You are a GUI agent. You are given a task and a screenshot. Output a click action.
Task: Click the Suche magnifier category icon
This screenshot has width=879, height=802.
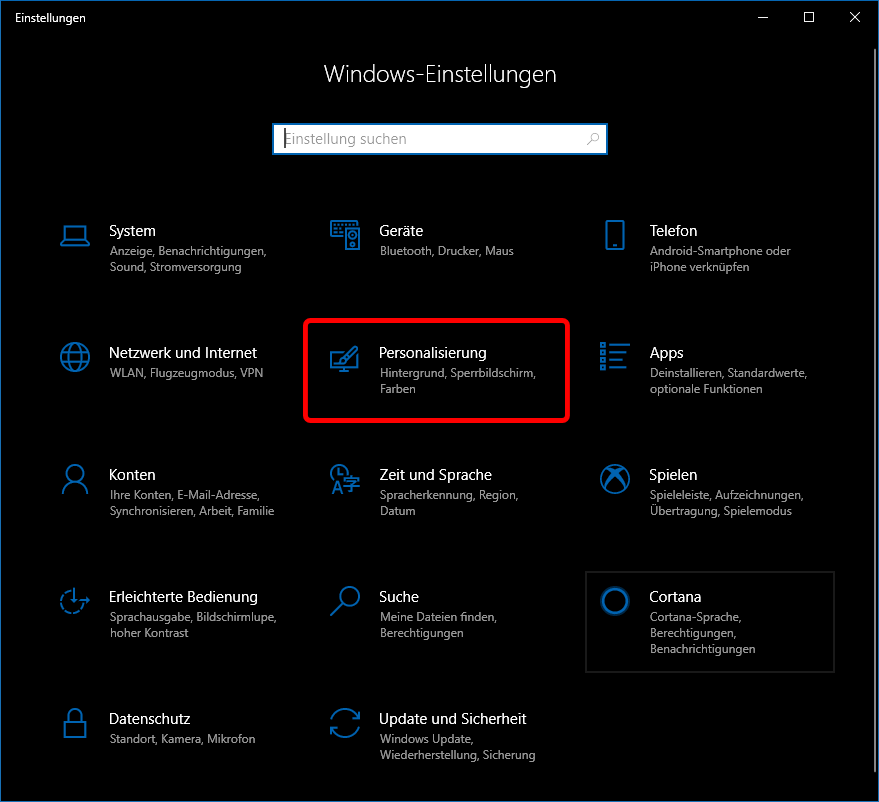click(345, 601)
